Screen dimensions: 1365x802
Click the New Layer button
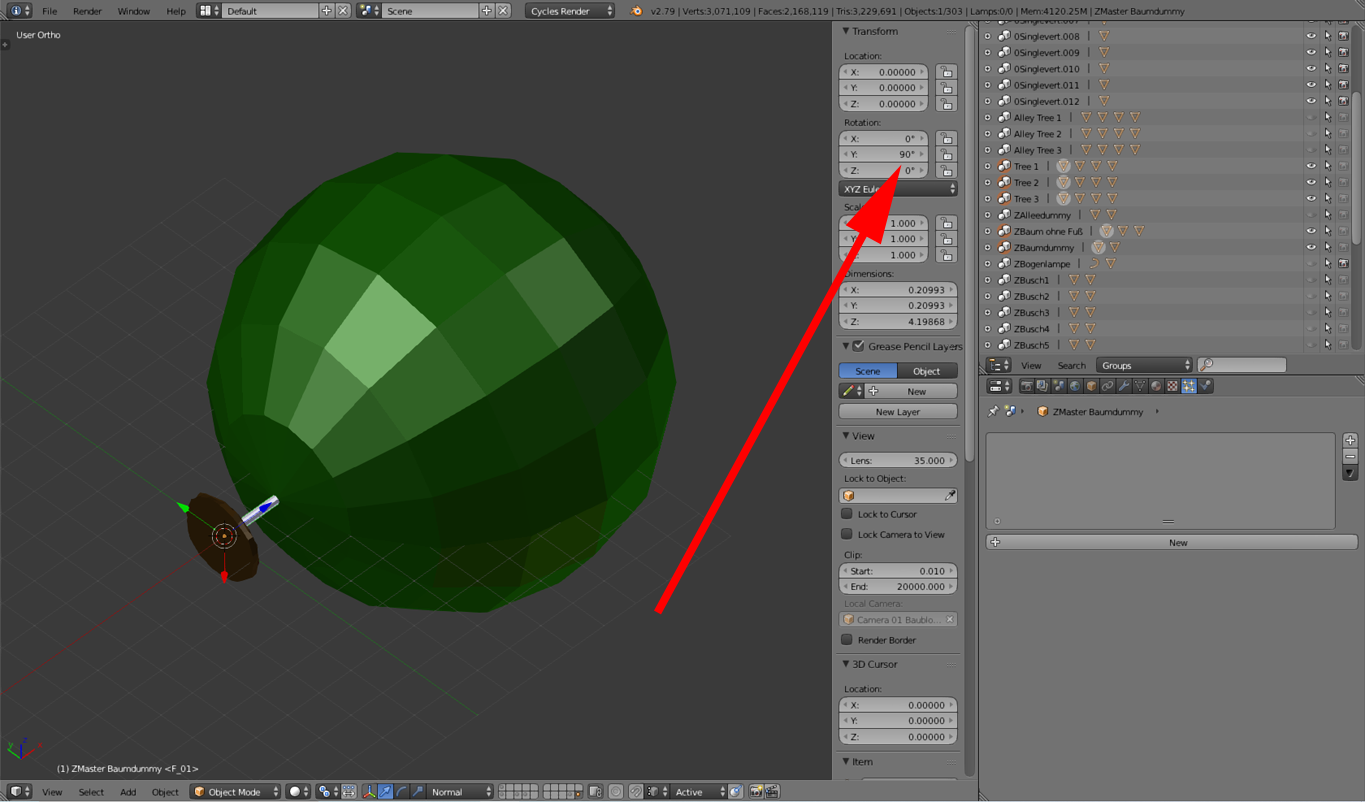(897, 412)
